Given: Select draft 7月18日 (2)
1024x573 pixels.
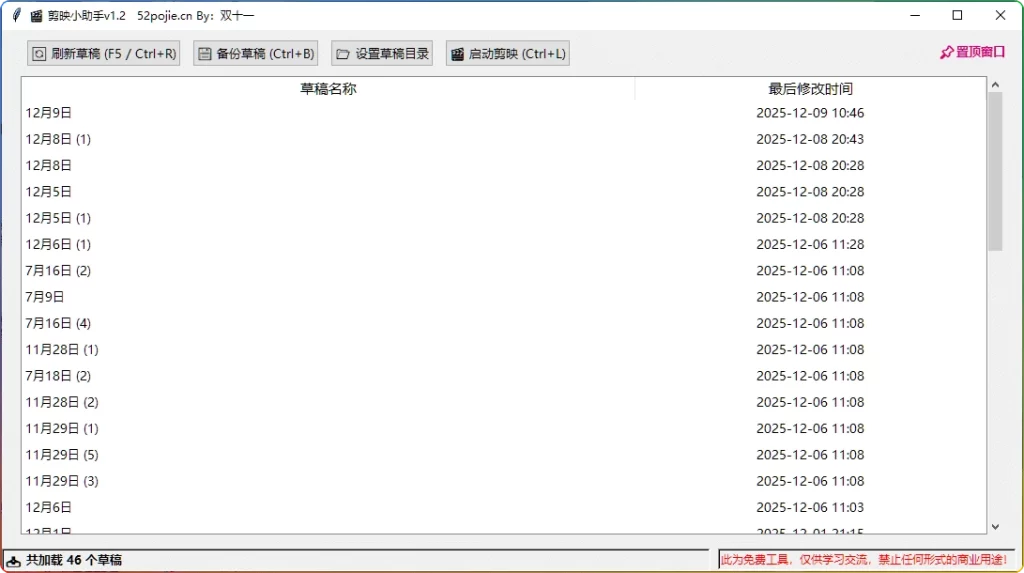Looking at the screenshot, I should 504,376.
